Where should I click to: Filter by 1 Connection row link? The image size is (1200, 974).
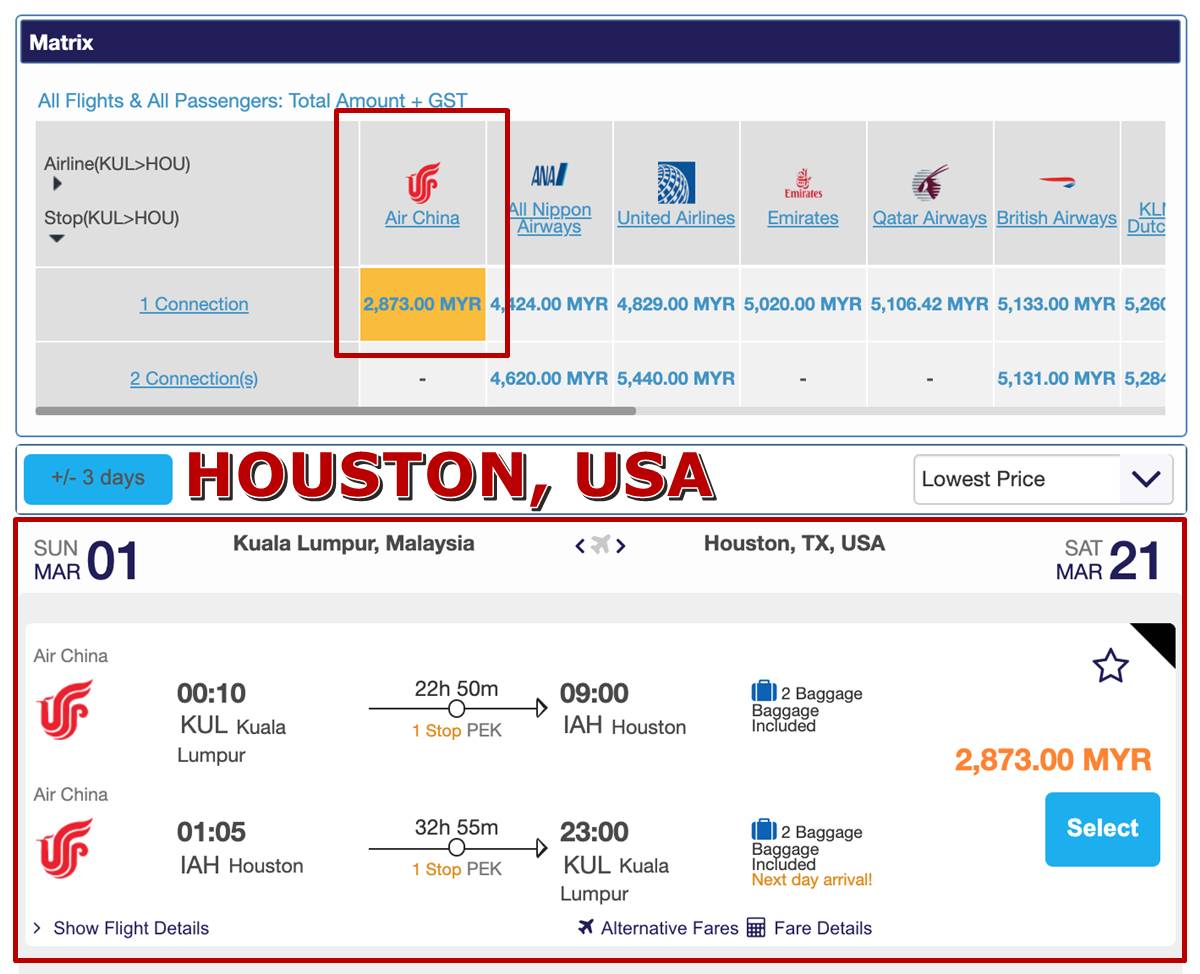point(194,304)
